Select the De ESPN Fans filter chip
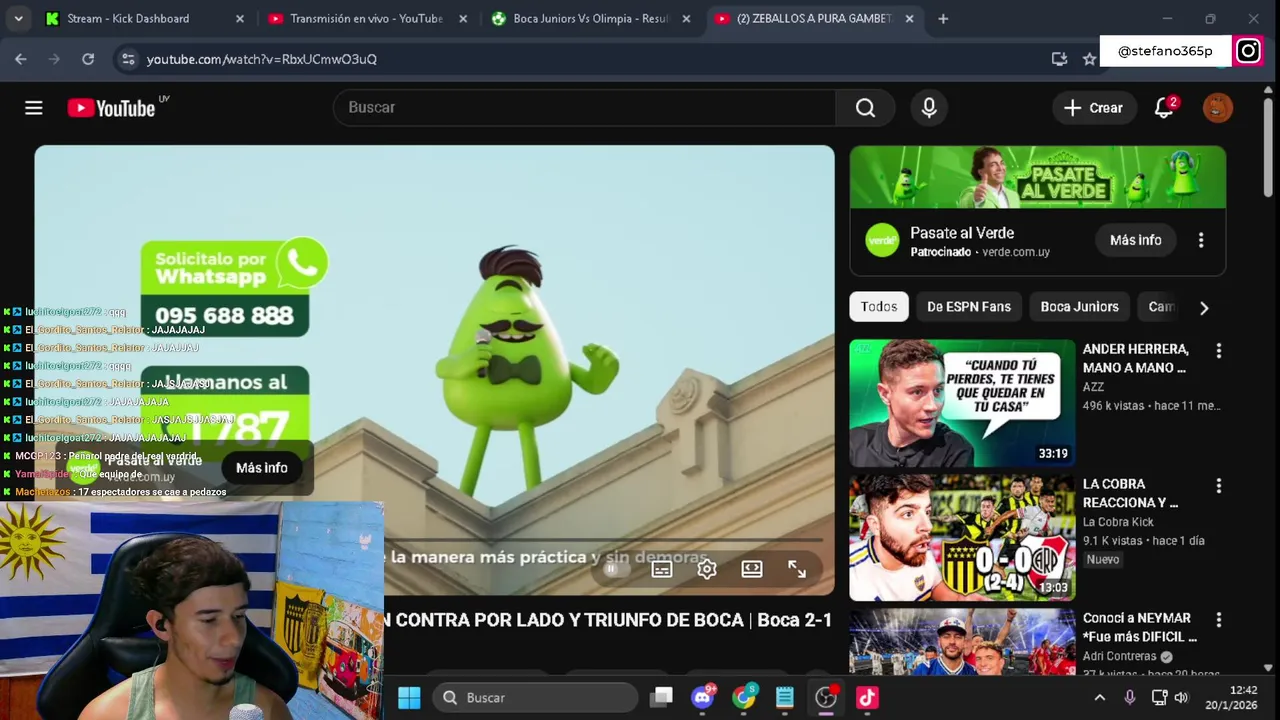Image resolution: width=1280 pixels, height=720 pixels. tap(969, 307)
